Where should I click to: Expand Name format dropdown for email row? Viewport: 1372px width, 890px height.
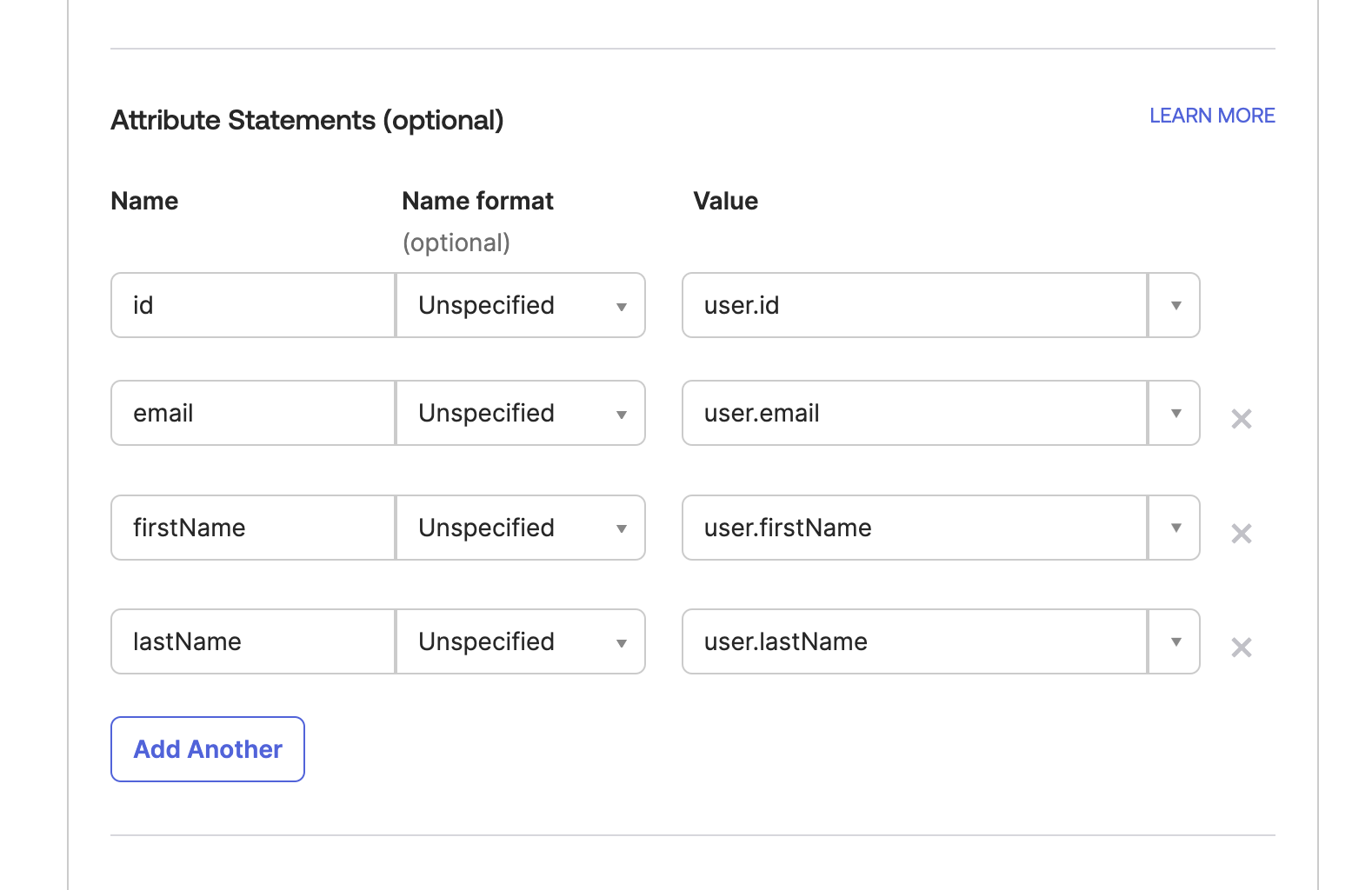(x=521, y=413)
